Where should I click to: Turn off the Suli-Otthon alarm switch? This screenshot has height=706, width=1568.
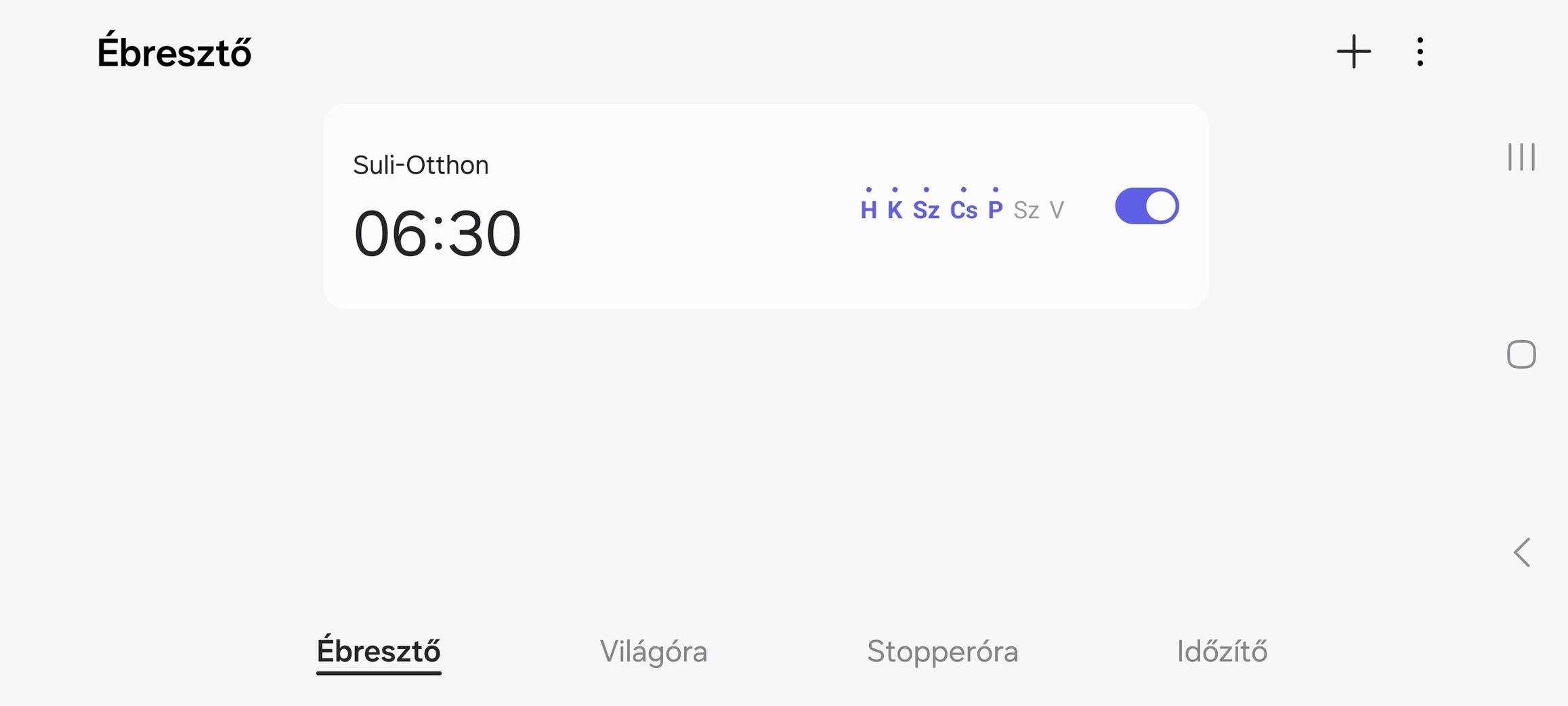pyautogui.click(x=1147, y=206)
